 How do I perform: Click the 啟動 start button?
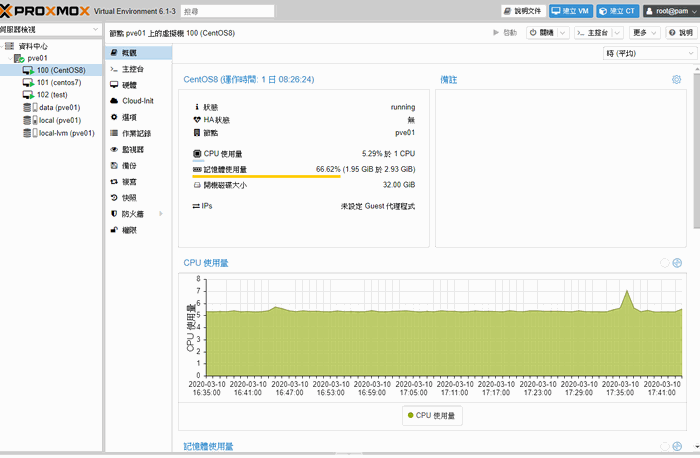[x=504, y=33]
